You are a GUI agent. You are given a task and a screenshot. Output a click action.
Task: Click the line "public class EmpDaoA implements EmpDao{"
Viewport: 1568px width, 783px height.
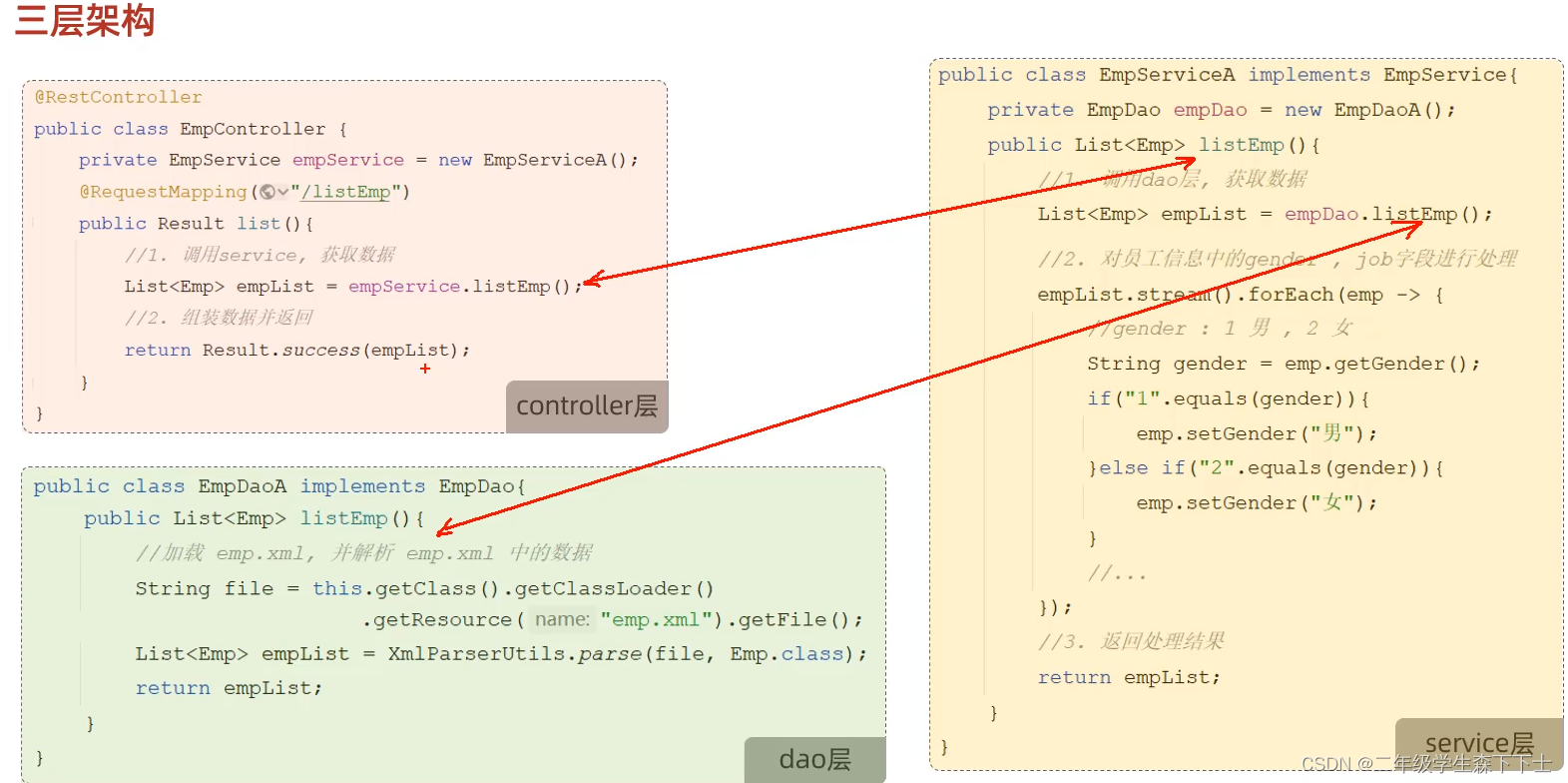click(x=279, y=486)
